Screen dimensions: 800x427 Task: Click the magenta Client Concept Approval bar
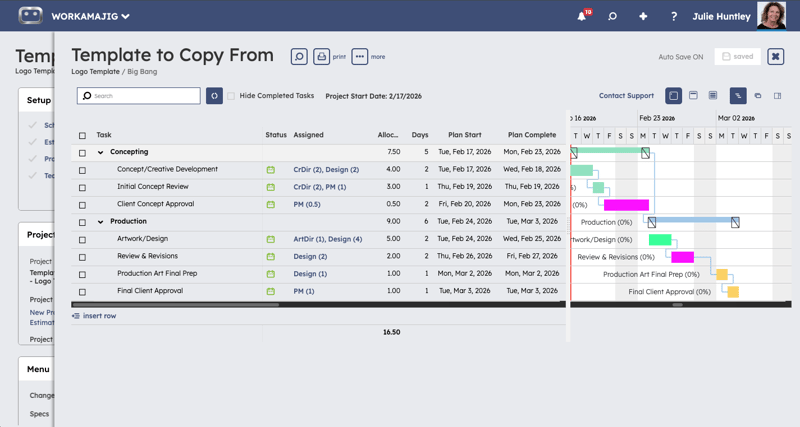(x=626, y=205)
